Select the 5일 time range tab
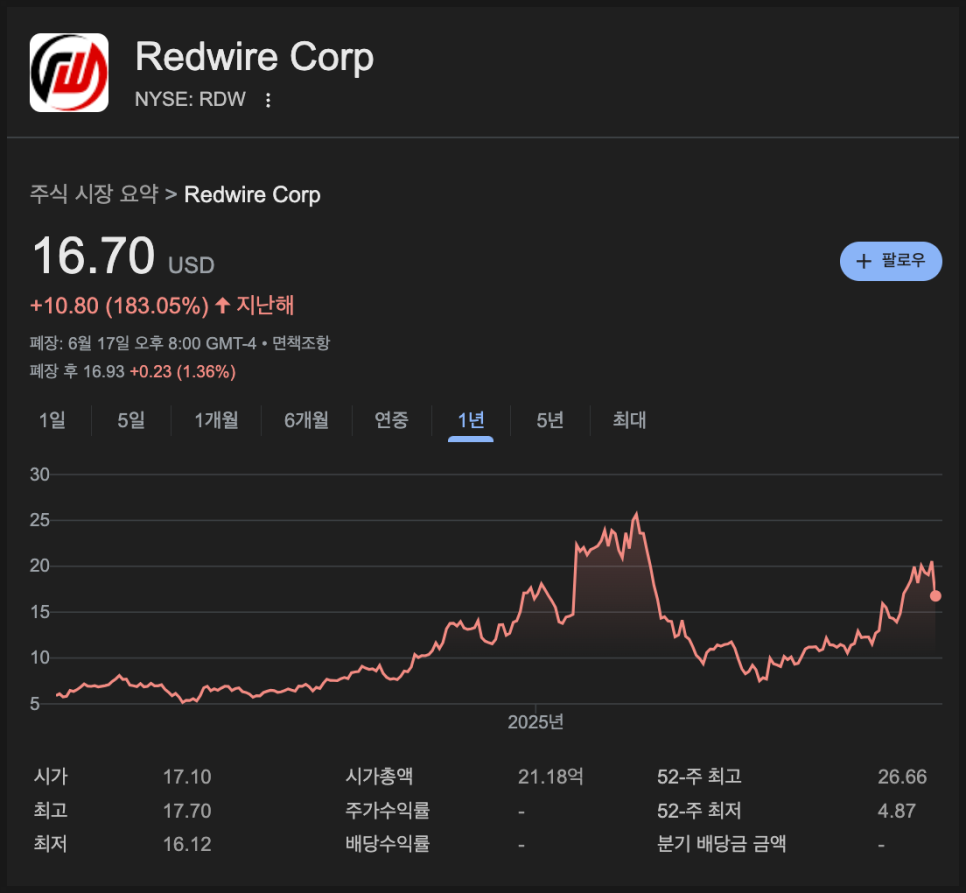This screenshot has height=893, width=966. click(x=131, y=420)
